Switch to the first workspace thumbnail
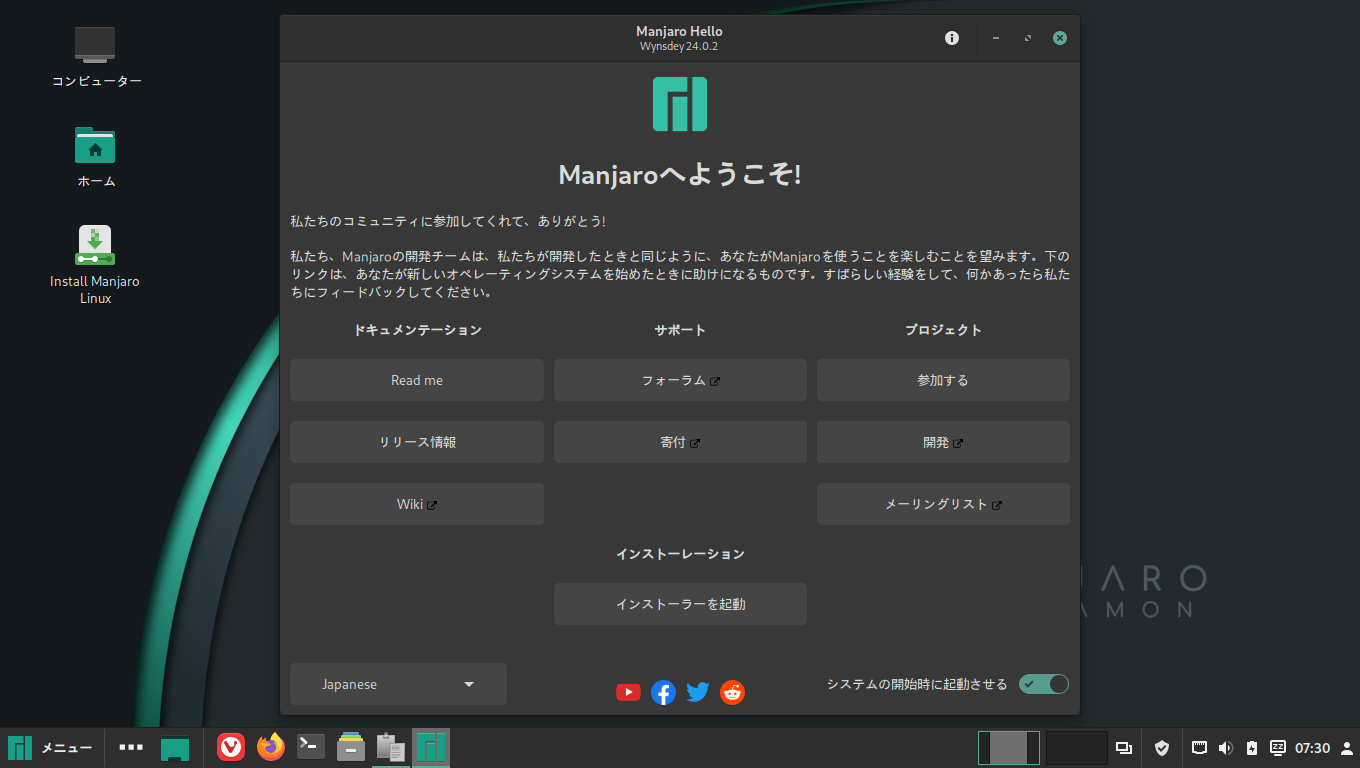The width and height of the screenshot is (1360, 768). (x=1009, y=748)
